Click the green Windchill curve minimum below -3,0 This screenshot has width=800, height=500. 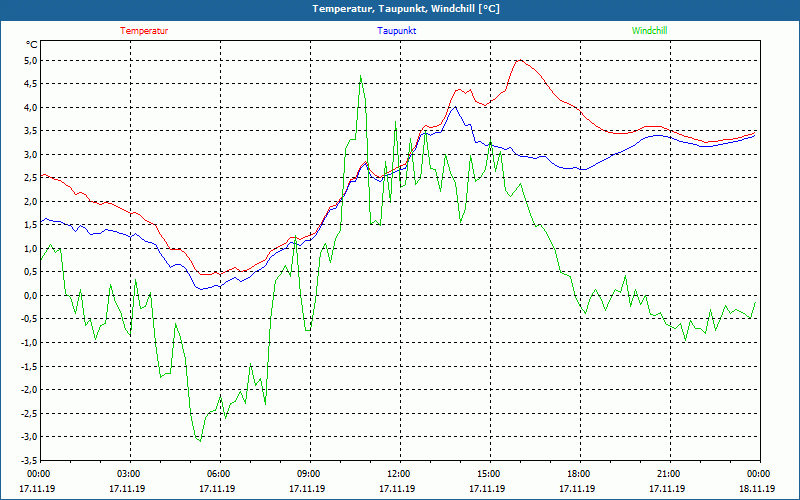coord(199,440)
